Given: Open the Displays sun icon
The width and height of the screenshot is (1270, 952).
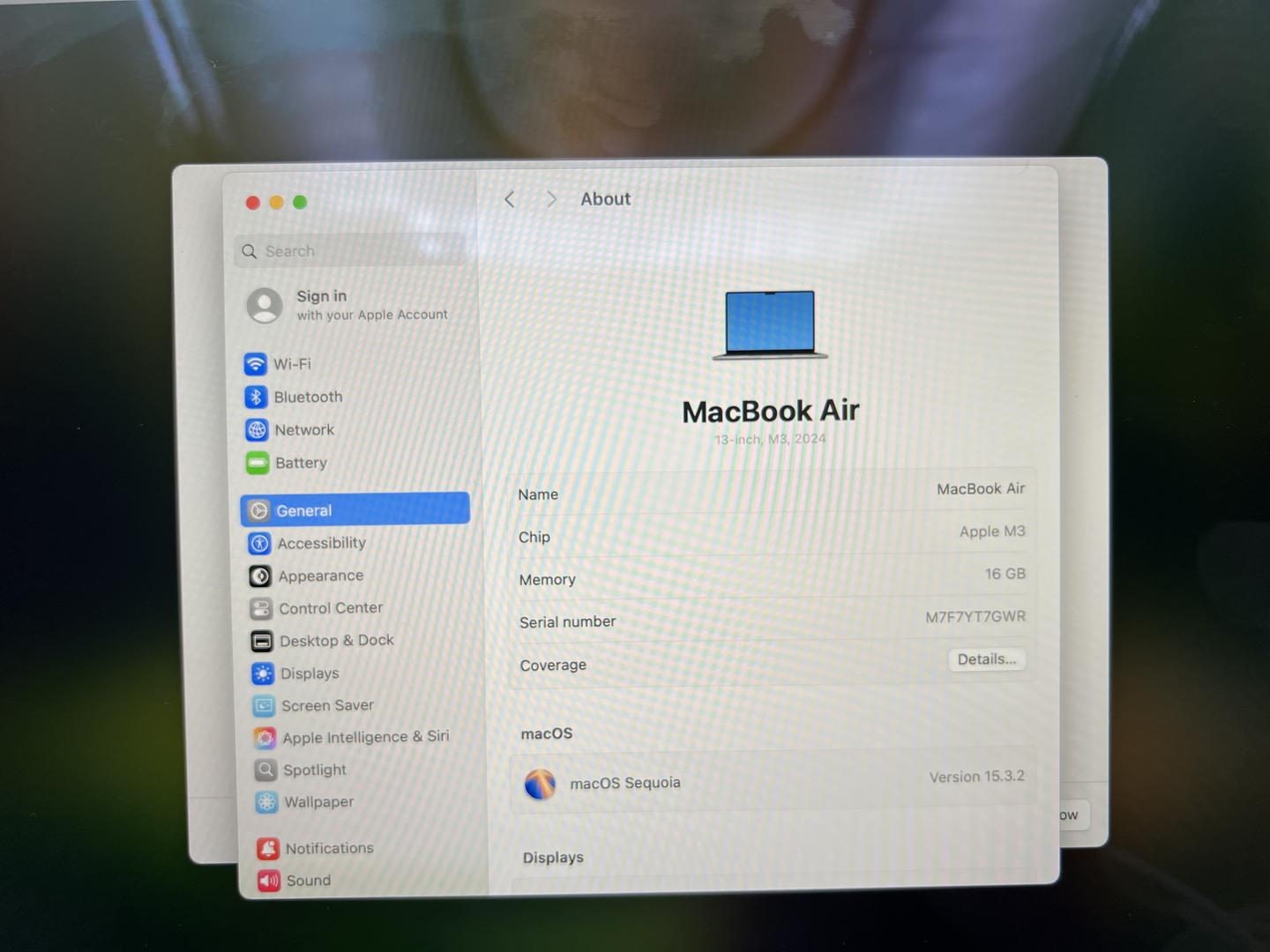Looking at the screenshot, I should pyautogui.click(x=263, y=673).
